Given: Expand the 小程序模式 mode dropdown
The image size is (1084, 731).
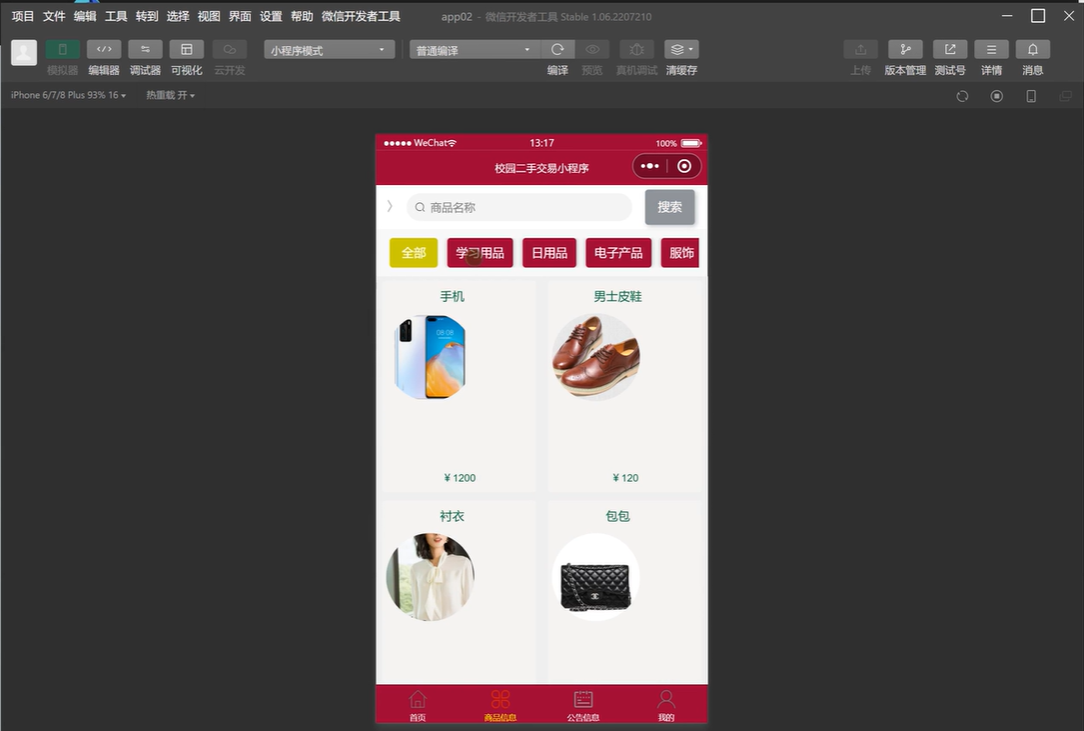Looking at the screenshot, I should [328, 50].
